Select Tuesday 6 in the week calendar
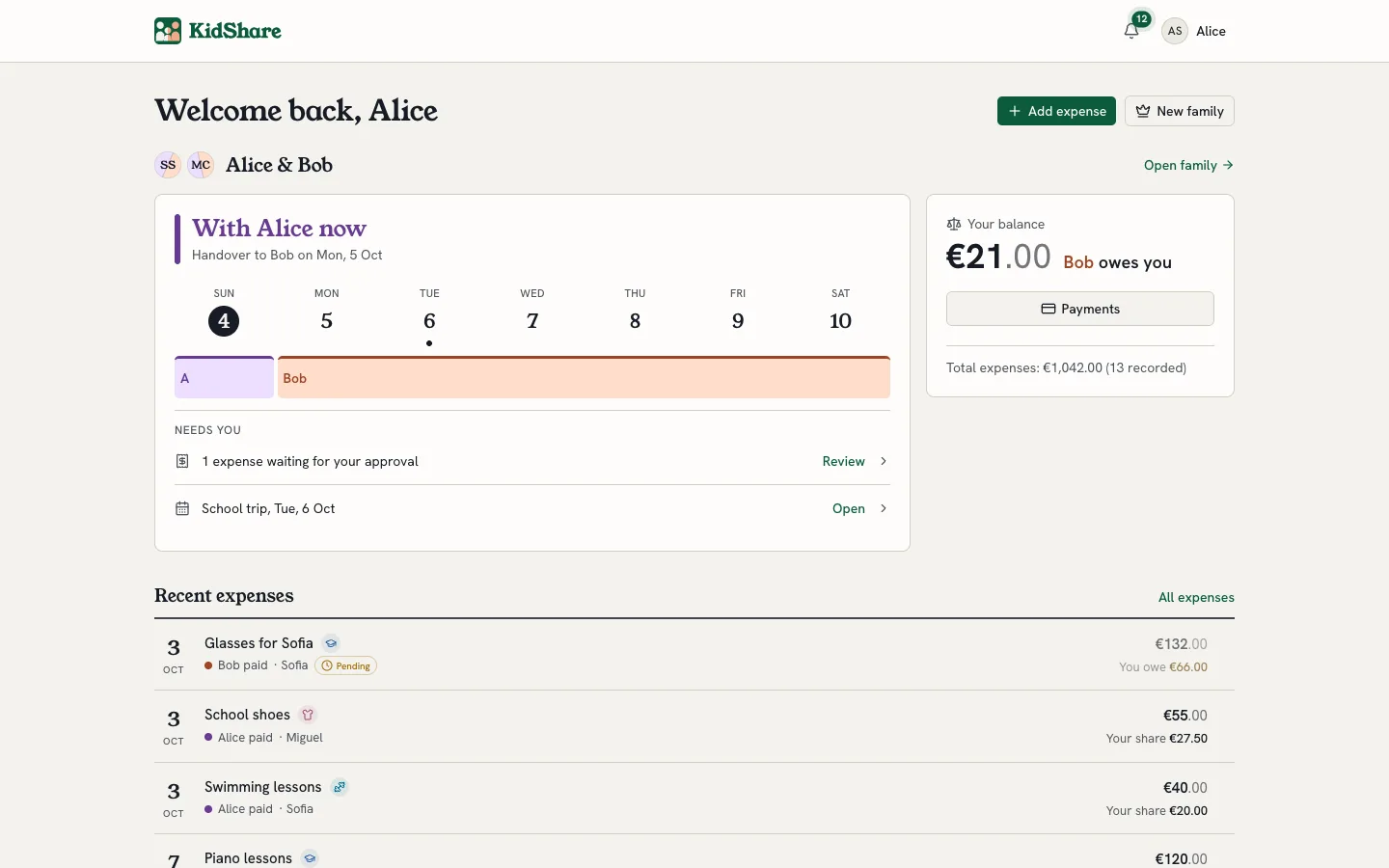This screenshot has width=1389, height=868. pos(429,320)
